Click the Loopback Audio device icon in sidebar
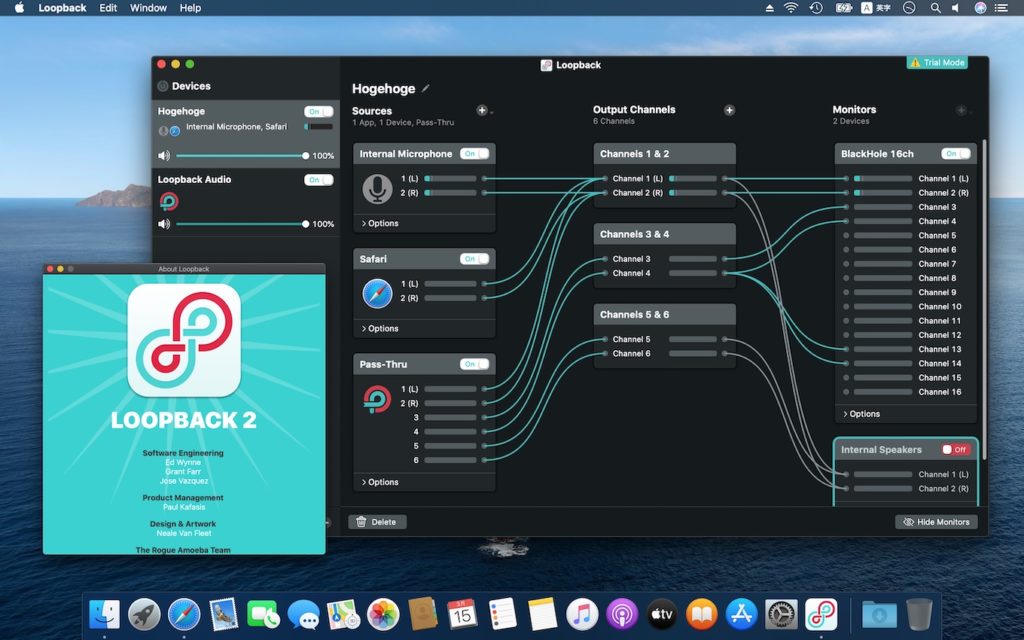Image resolution: width=1024 pixels, height=640 pixels. (169, 201)
